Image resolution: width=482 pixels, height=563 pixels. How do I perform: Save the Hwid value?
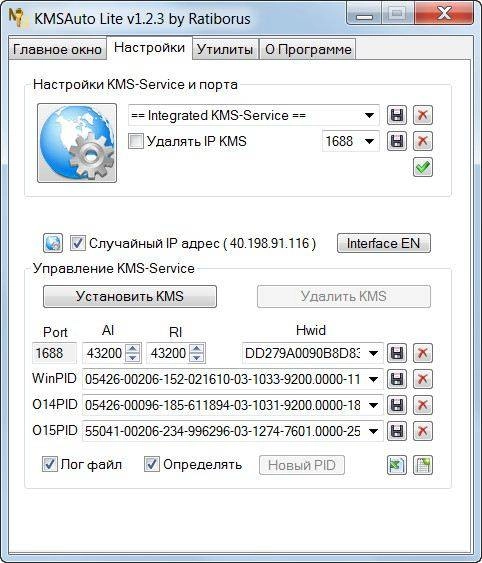point(397,353)
